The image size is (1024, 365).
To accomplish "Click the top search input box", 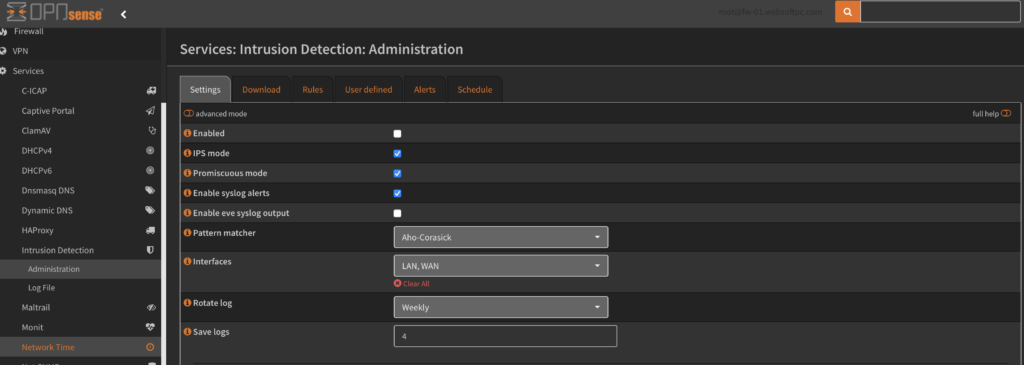I will pos(941,12).
